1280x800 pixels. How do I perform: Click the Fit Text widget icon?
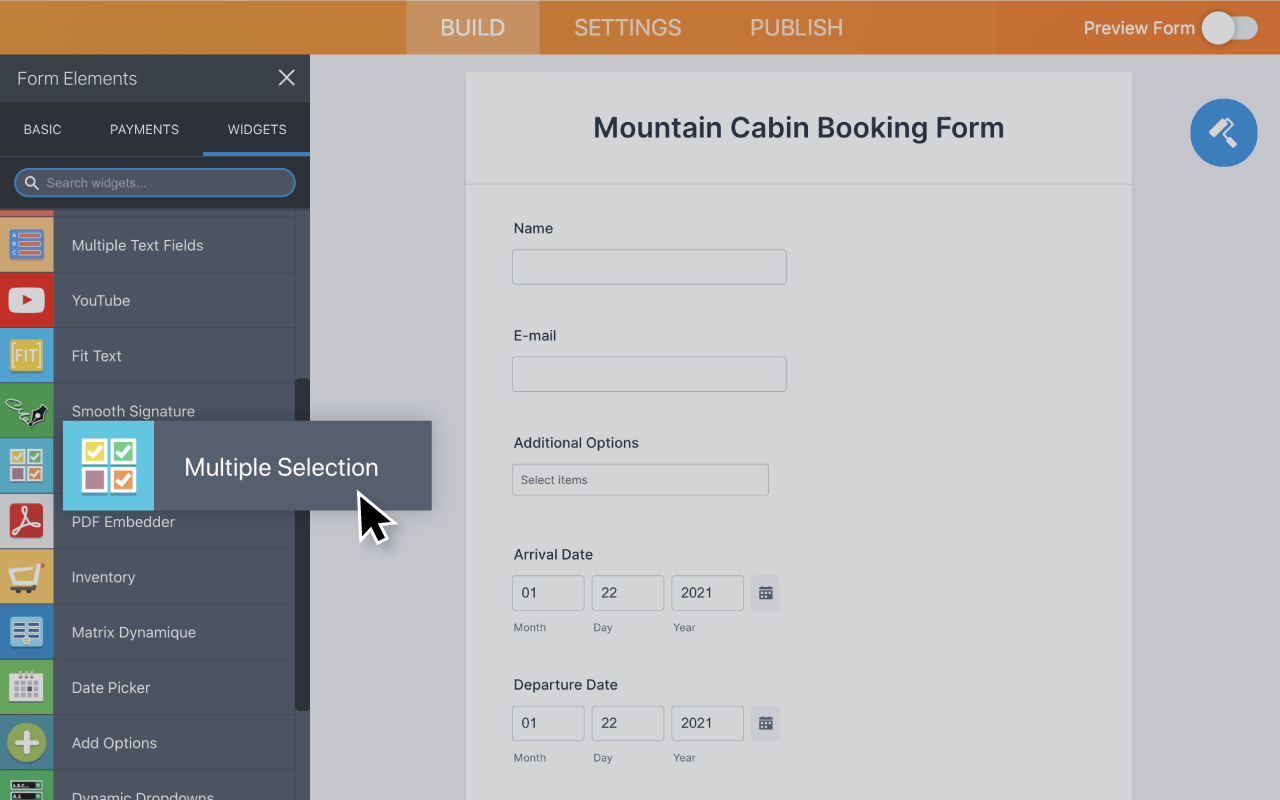pos(27,355)
